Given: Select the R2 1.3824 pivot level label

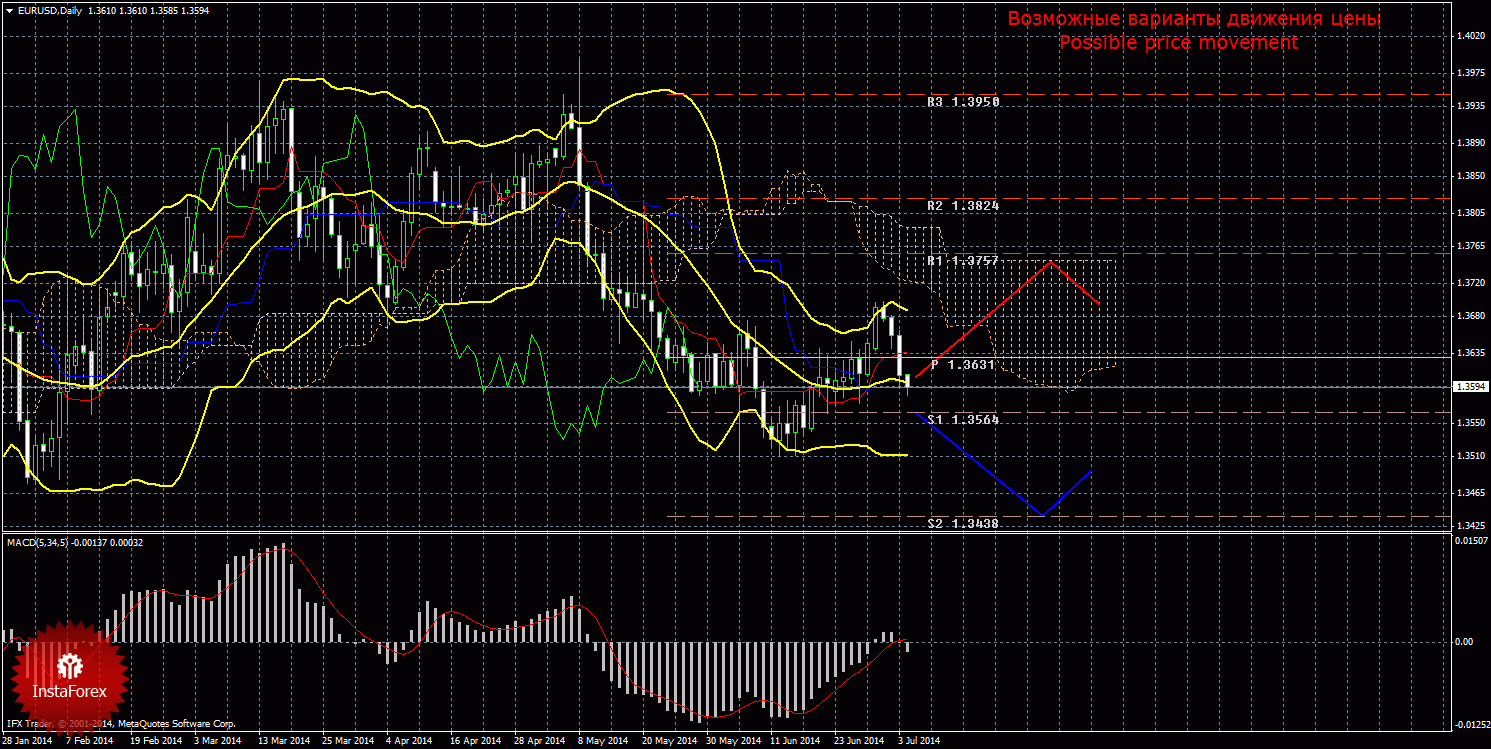Looking at the screenshot, I should tap(962, 205).
